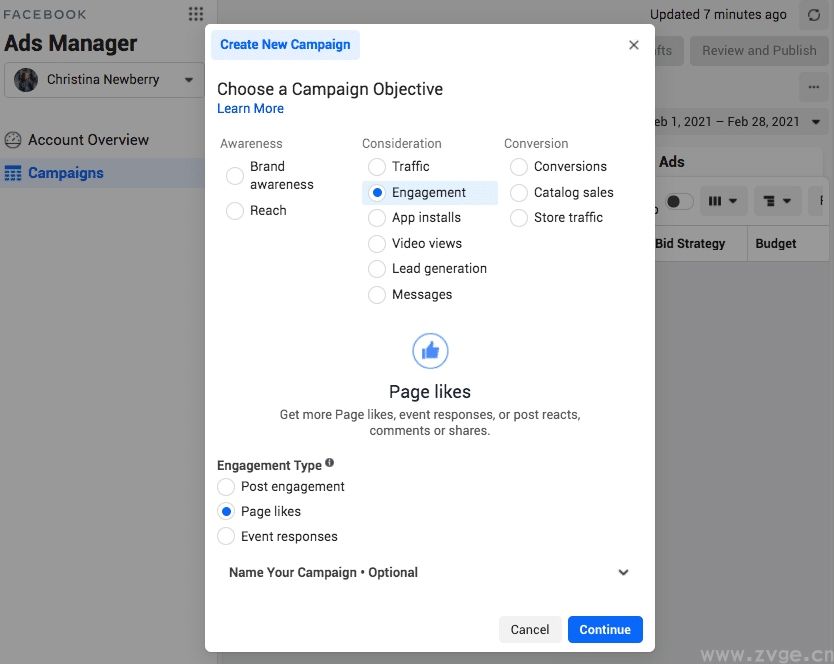Switch to the Ads tab

[672, 162]
